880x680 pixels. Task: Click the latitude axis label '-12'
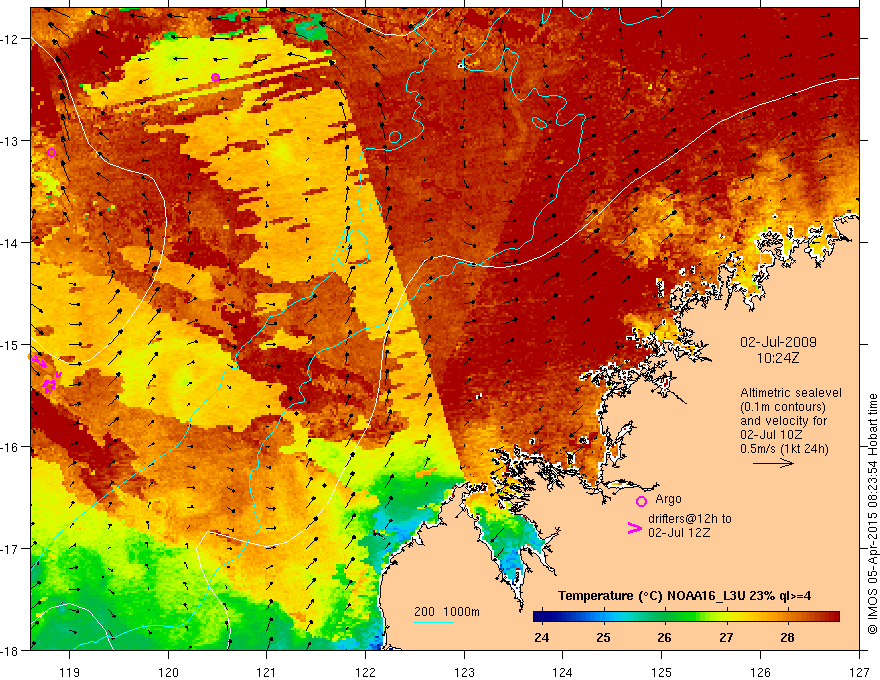pyautogui.click(x=10, y=39)
